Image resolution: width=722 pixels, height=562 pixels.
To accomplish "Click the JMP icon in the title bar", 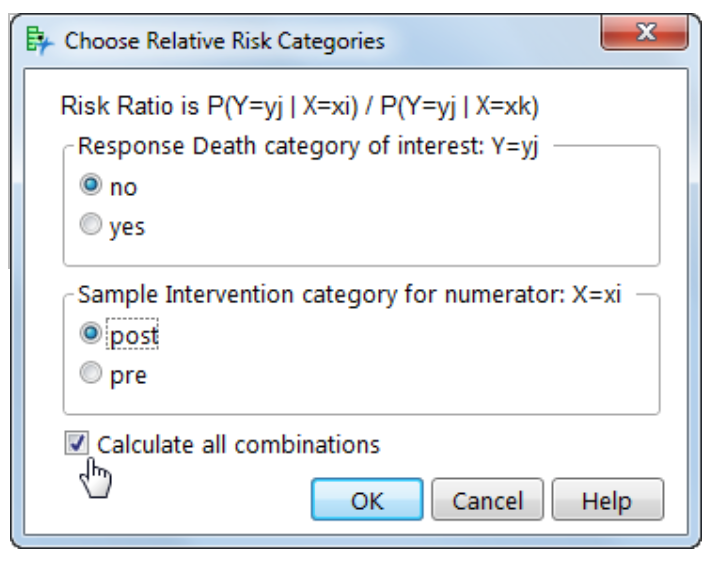I will point(40,41).
